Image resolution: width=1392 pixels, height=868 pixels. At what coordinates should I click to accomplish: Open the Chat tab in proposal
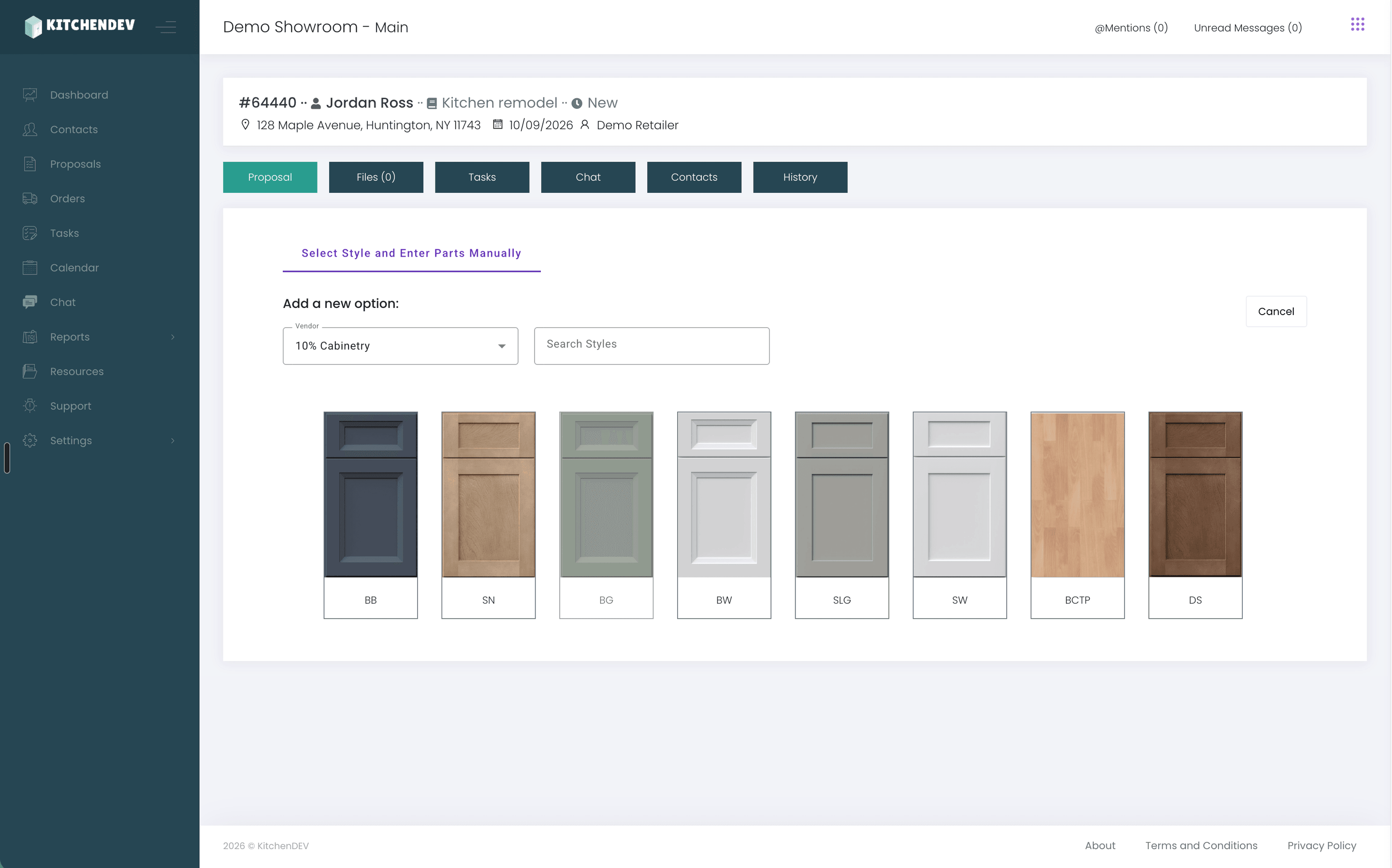[x=588, y=177]
